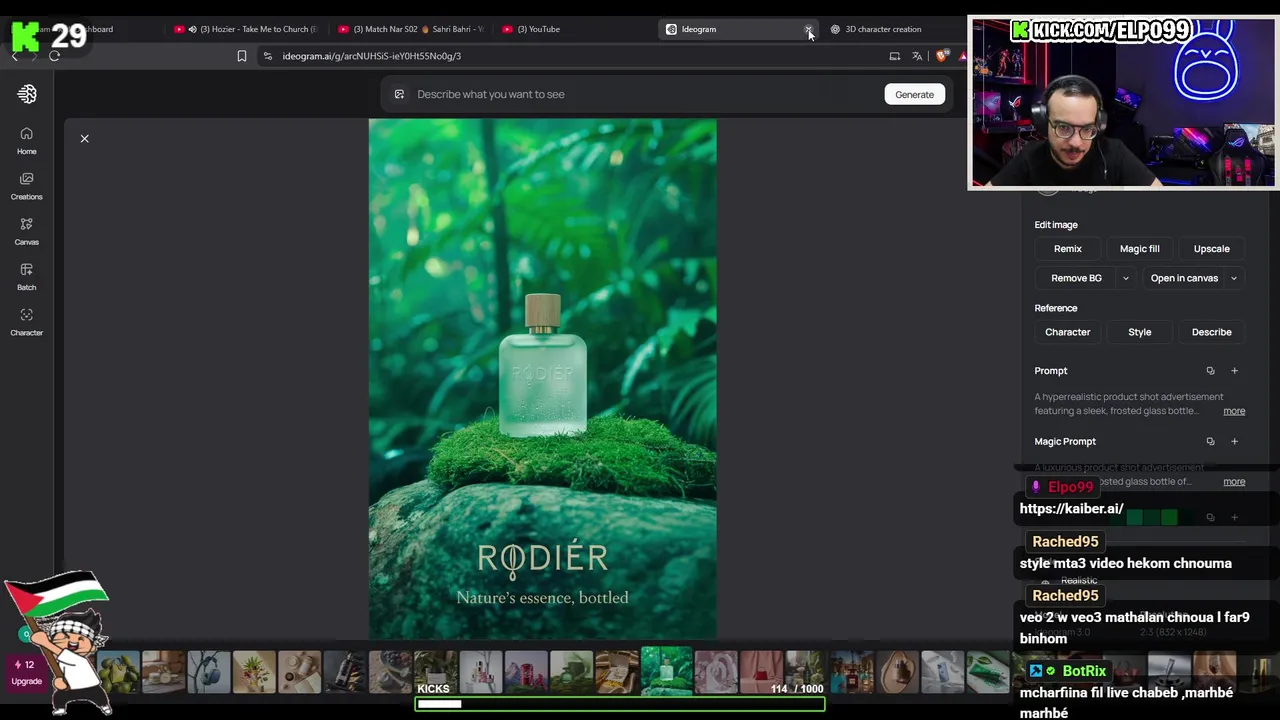The height and width of the screenshot is (720, 1280).
Task: Open the Canvas section in the sidebar
Action: 27,231
